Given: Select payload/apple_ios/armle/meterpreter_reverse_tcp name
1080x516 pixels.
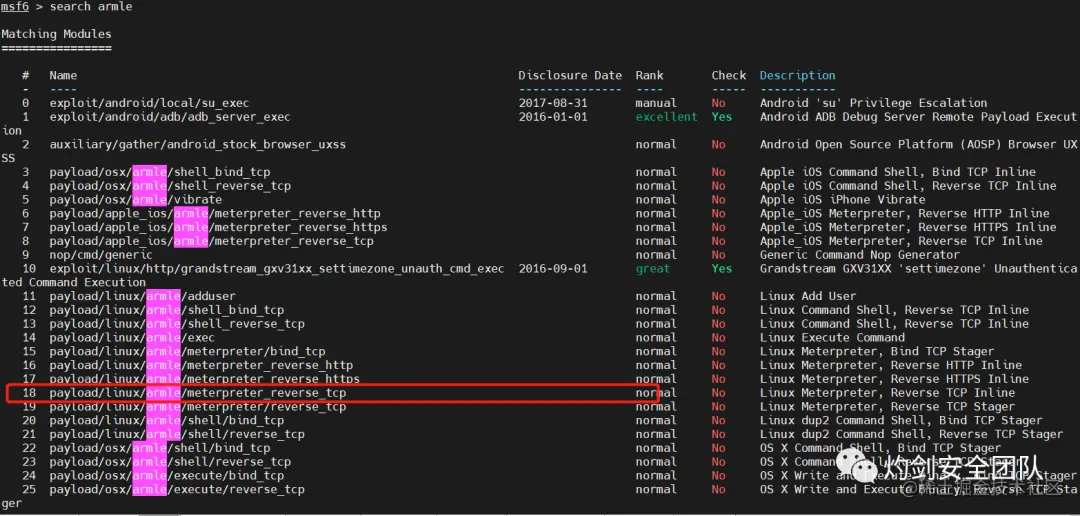Looking at the screenshot, I should pos(211,240).
